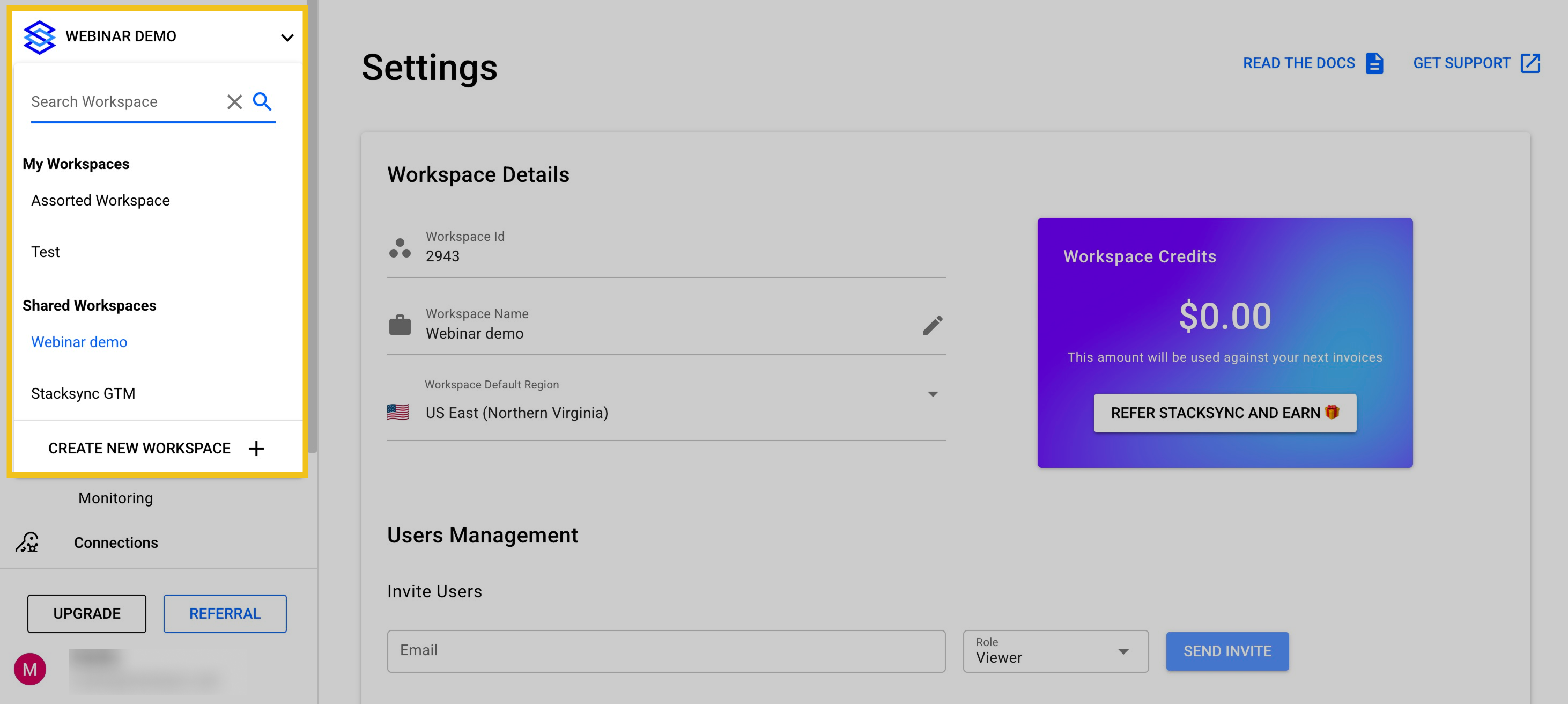Click the user avatar M icon
Viewport: 1568px width, 704px height.
30,669
